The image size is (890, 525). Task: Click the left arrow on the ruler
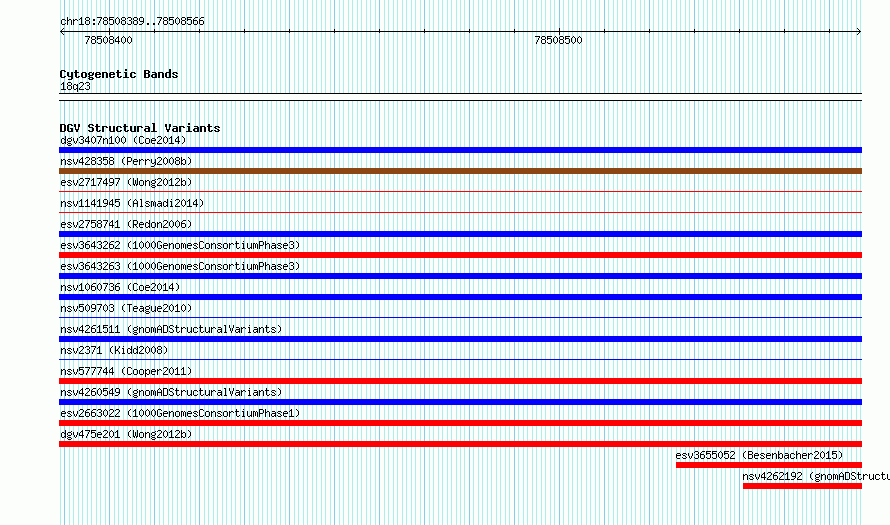(62, 32)
